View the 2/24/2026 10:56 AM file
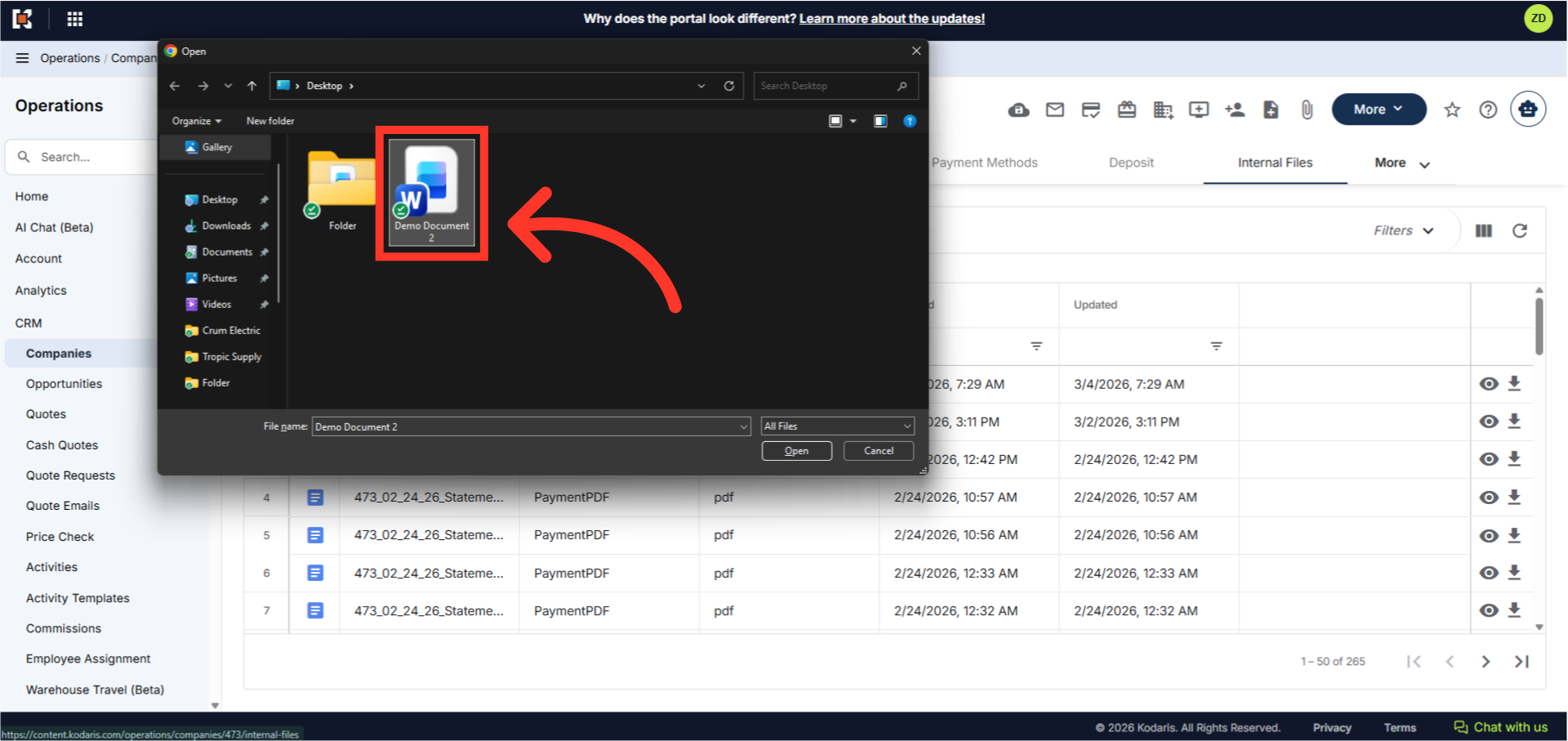The image size is (1568, 741). tap(1489, 536)
